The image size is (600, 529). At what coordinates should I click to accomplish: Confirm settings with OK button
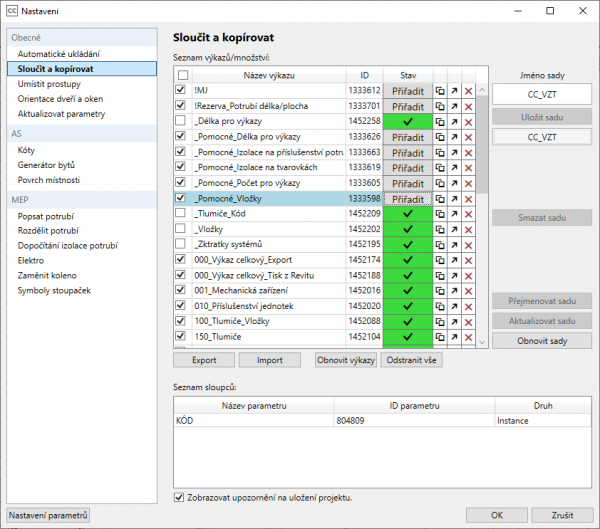click(497, 515)
